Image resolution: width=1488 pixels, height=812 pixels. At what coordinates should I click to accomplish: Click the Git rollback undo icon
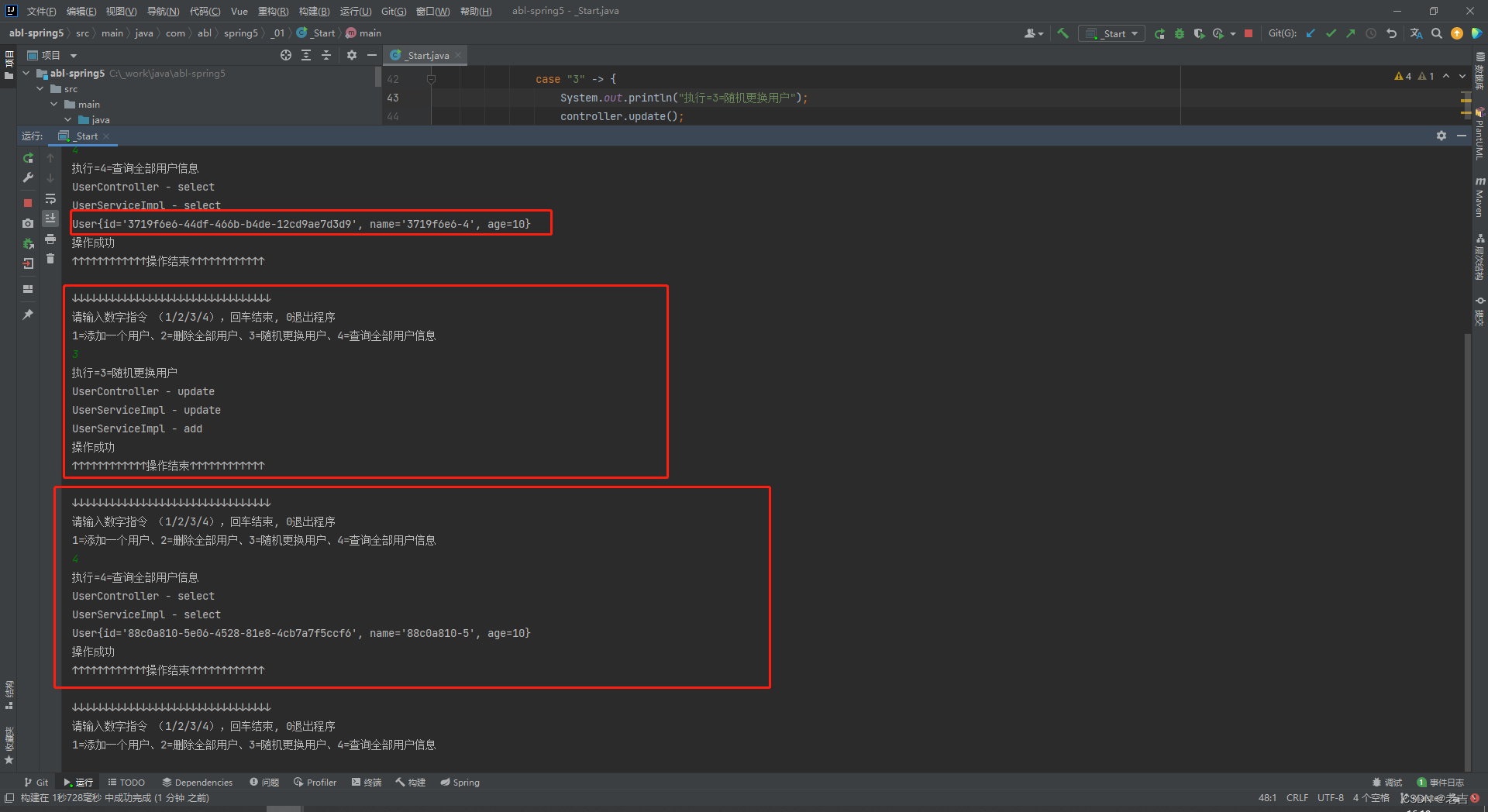tap(1391, 33)
